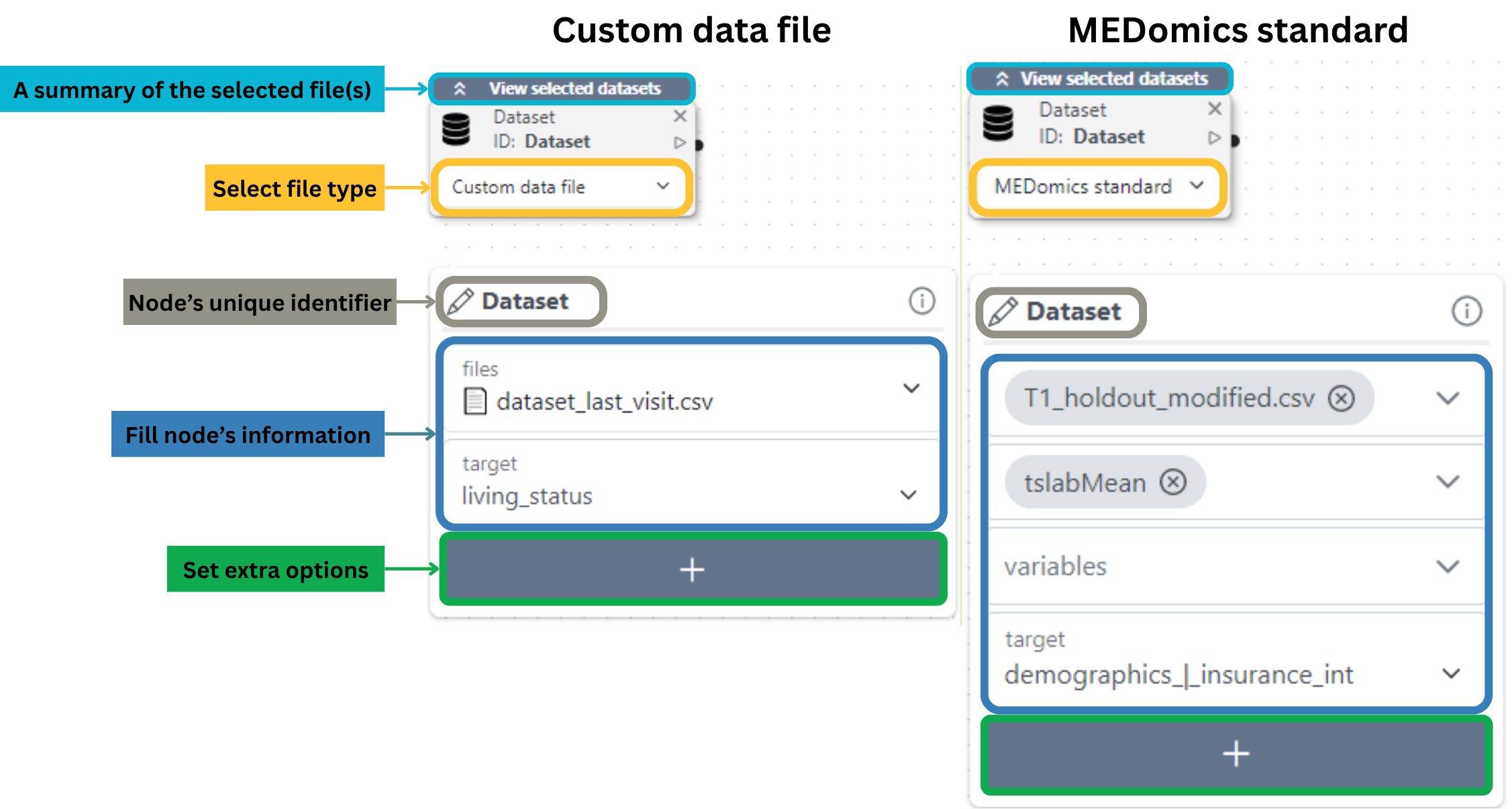Close the Custom data file Dataset node
Screen dimensions: 1512x809
(x=680, y=116)
